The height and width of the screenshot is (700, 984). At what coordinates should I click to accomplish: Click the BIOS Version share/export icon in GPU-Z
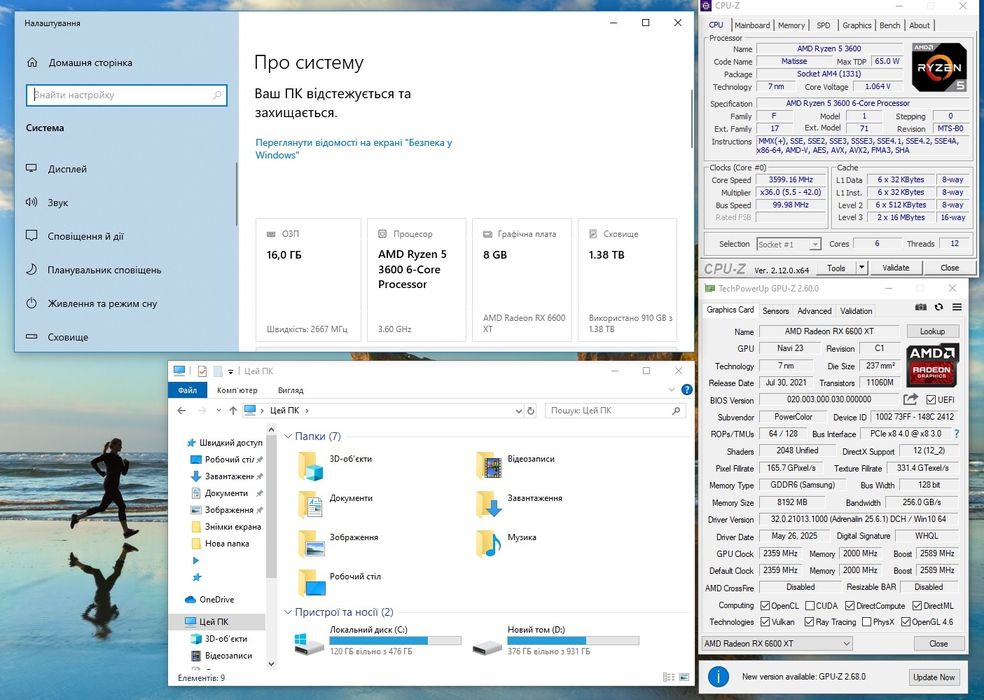(x=911, y=399)
